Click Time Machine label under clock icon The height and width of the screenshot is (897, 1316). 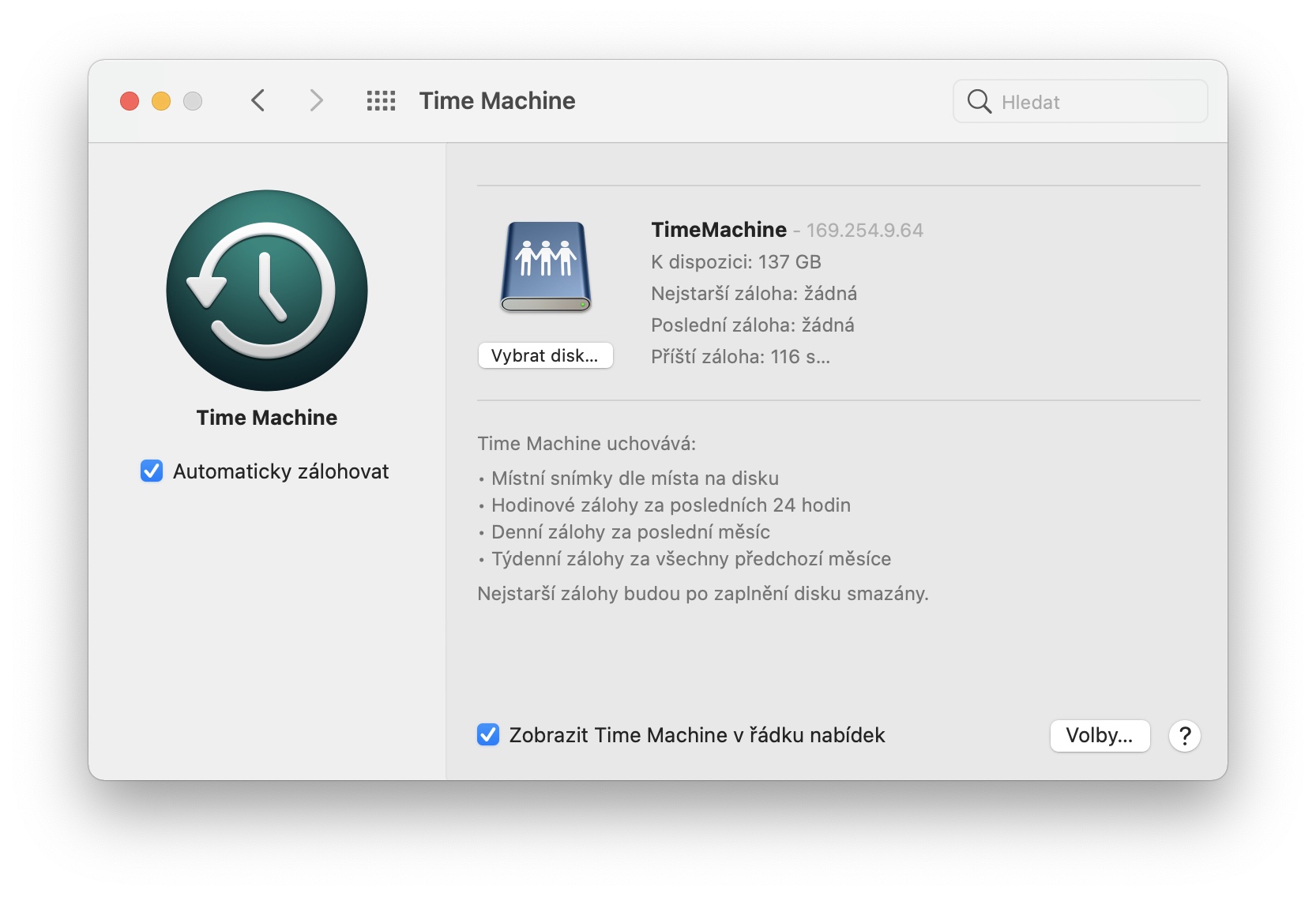coord(267,418)
